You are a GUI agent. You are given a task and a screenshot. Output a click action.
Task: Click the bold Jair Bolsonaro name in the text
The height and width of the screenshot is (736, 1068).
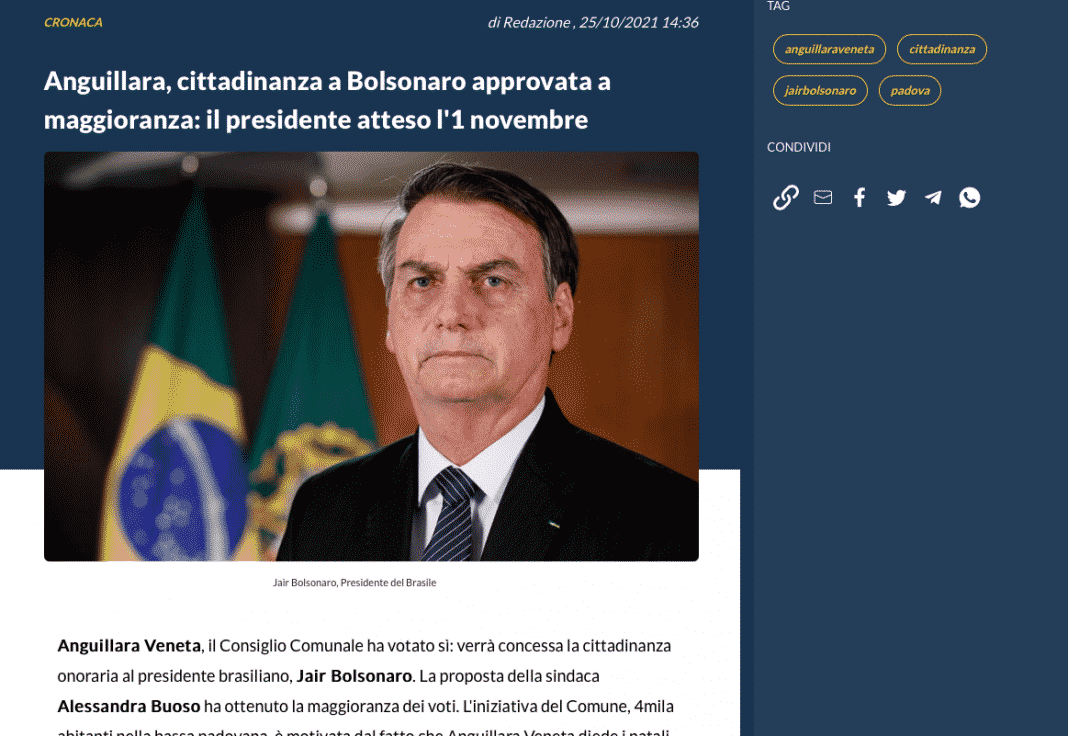pos(354,676)
